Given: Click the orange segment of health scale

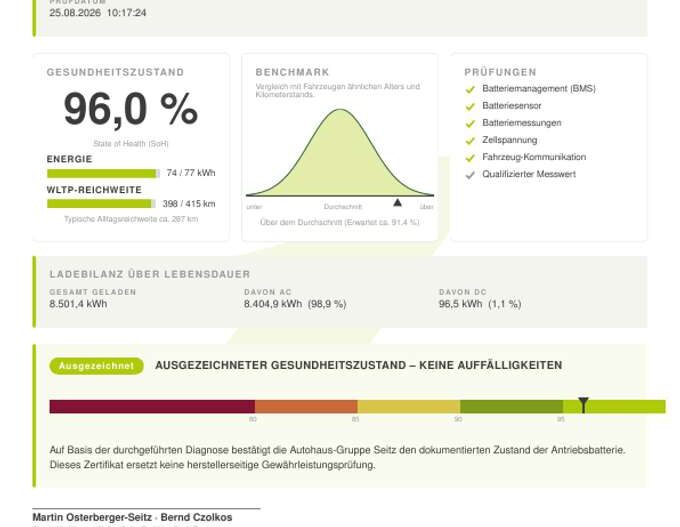Looking at the screenshot, I should click(306, 406).
